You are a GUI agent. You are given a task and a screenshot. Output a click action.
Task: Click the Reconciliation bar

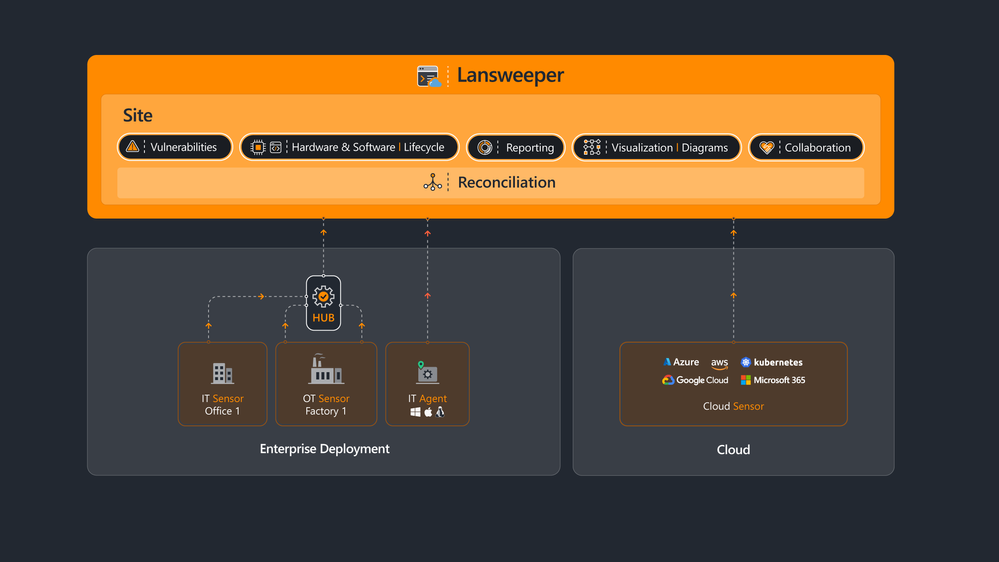(490, 182)
